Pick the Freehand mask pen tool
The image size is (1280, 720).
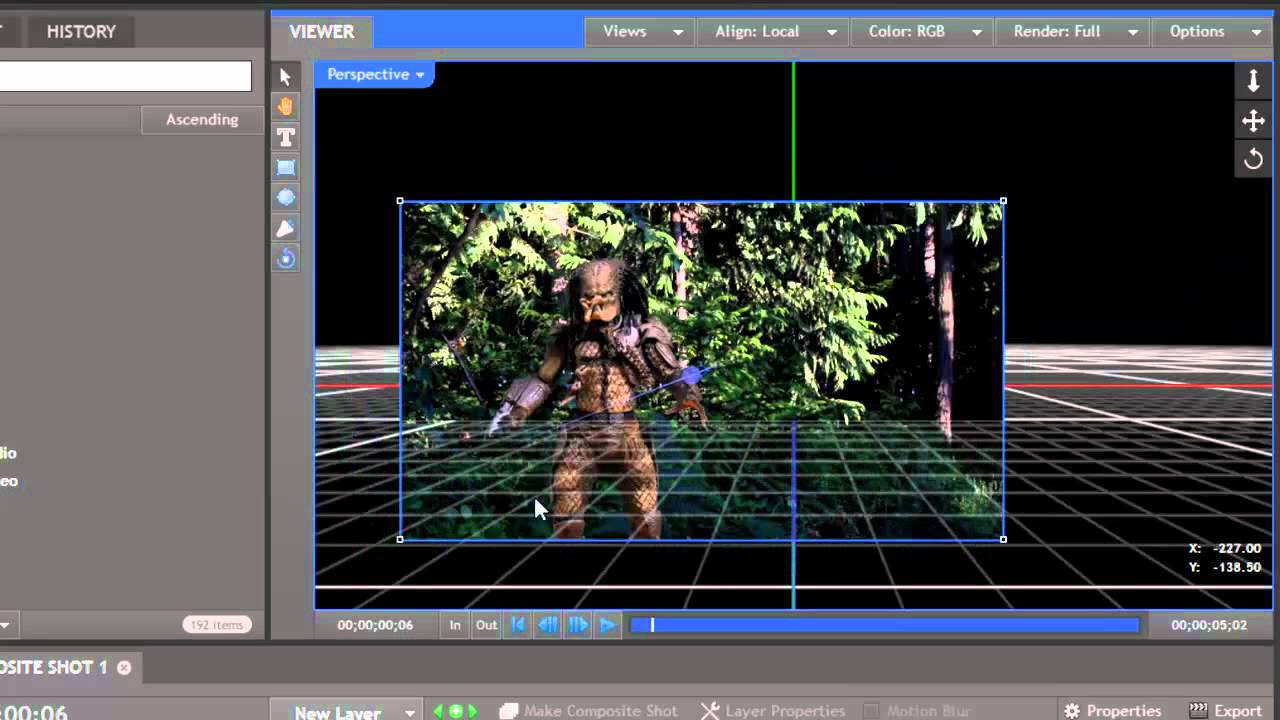coord(285,229)
